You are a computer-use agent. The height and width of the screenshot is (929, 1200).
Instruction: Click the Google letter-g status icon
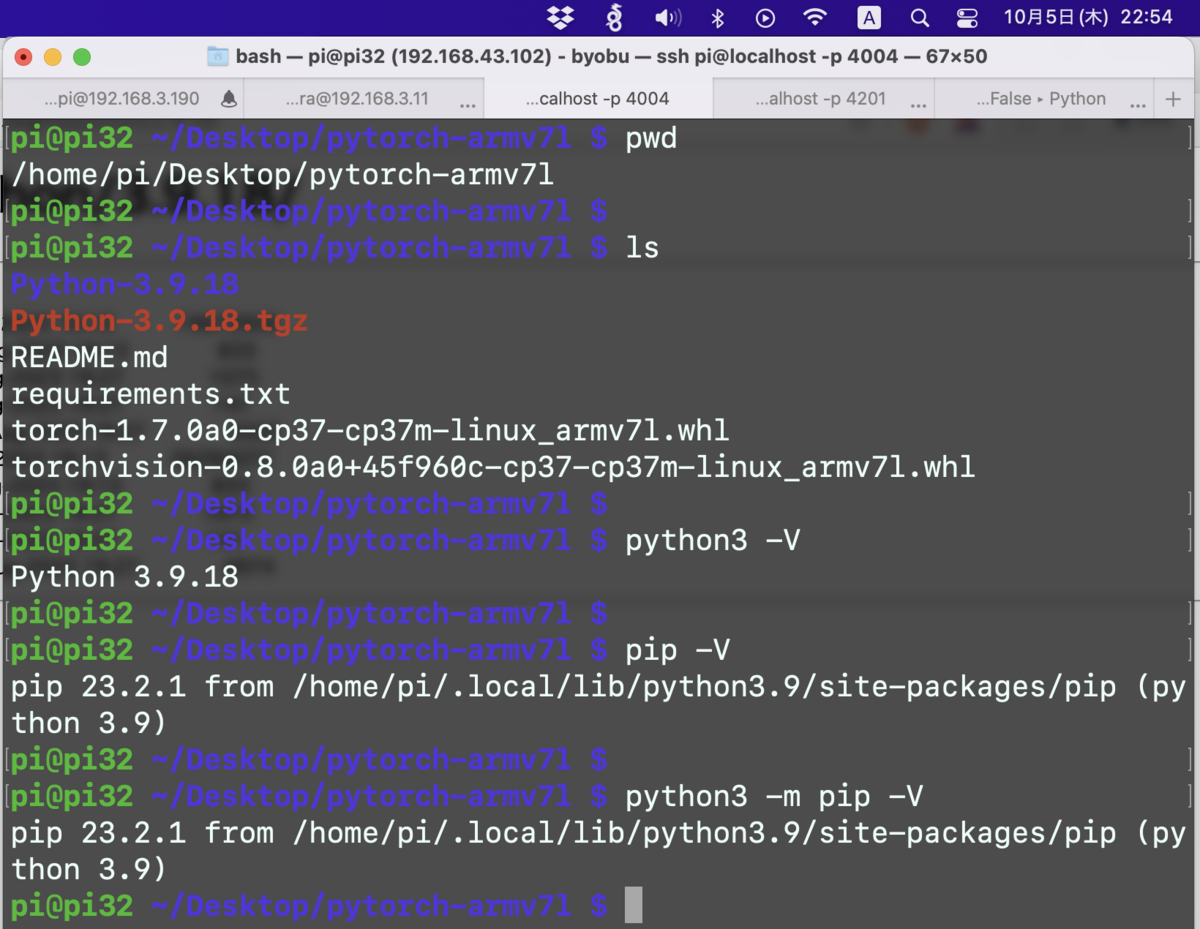click(x=613, y=17)
